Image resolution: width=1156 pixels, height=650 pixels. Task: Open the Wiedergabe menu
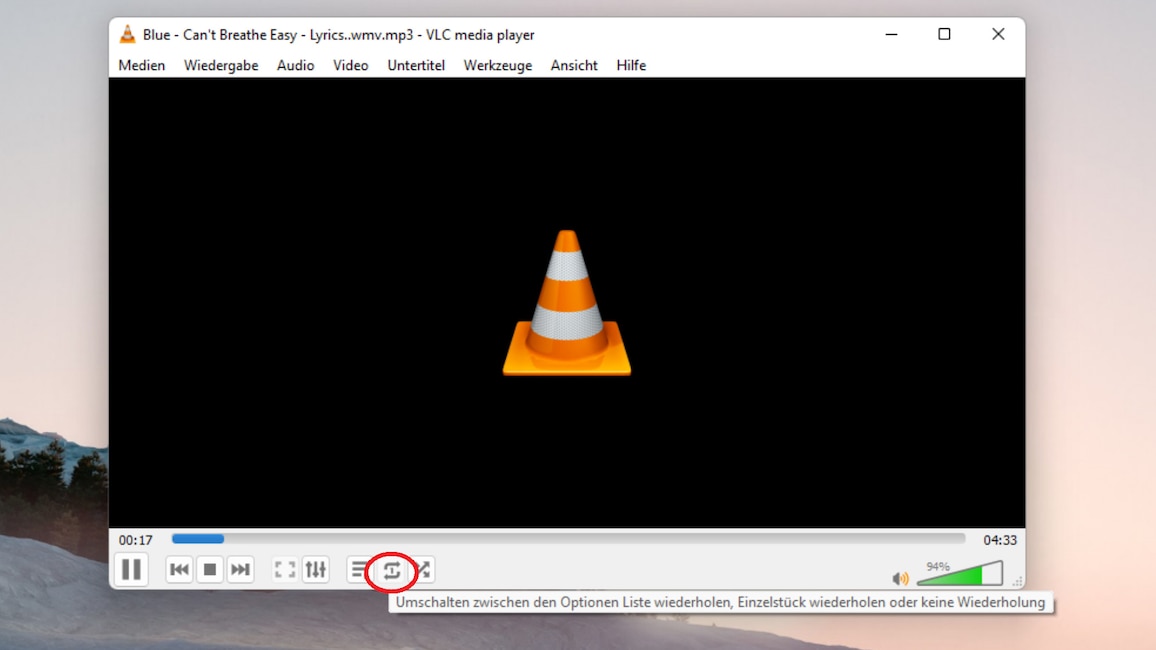click(220, 65)
